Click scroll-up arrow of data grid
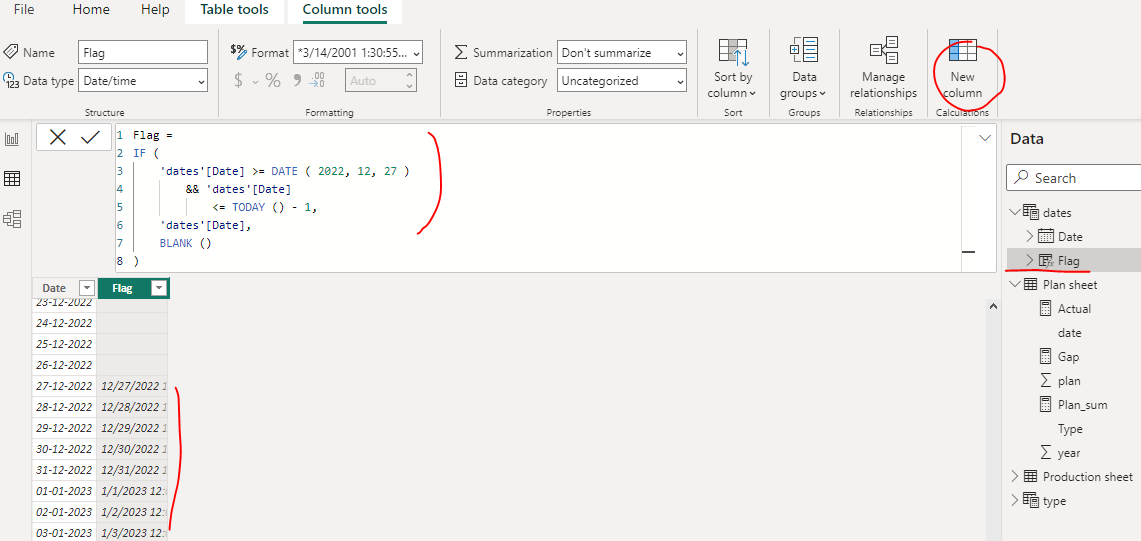The height and width of the screenshot is (541, 1141). [x=993, y=308]
